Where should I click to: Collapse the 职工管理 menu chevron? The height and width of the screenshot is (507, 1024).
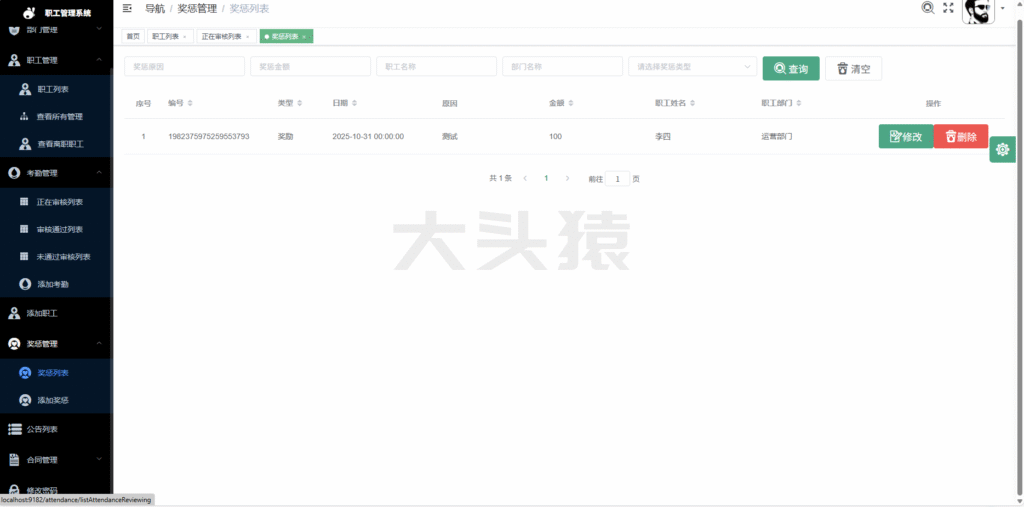pos(99,59)
